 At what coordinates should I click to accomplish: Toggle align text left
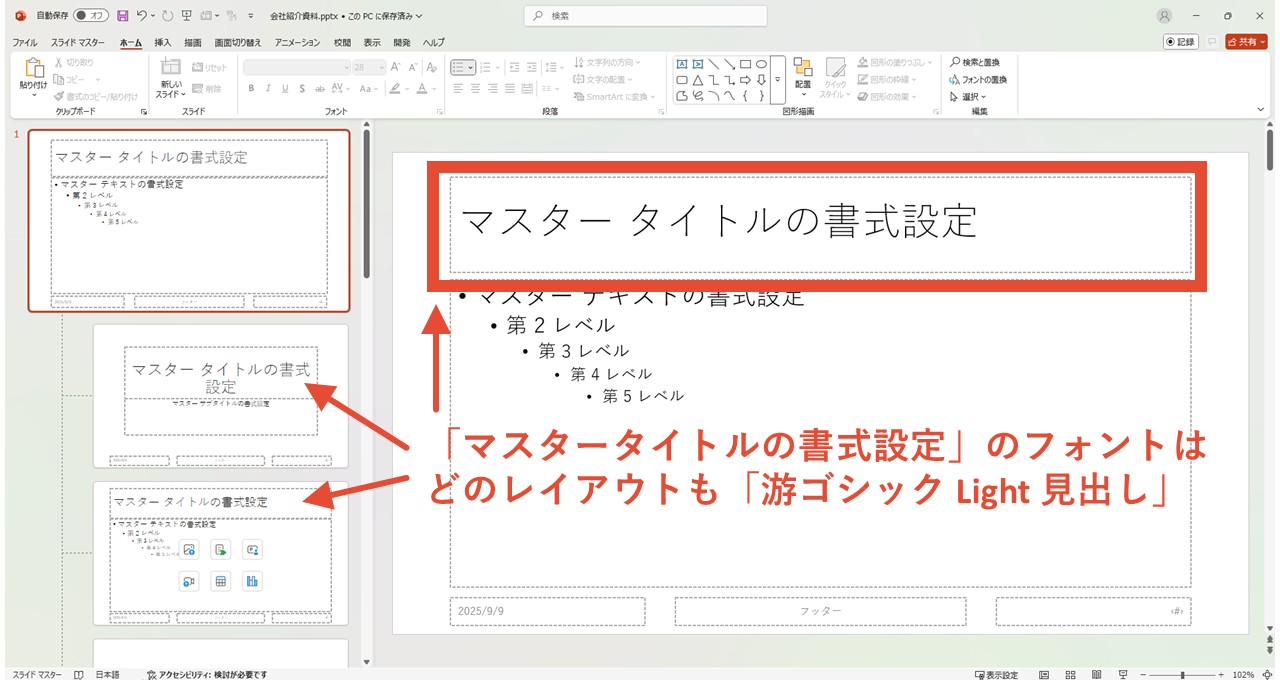pos(458,88)
